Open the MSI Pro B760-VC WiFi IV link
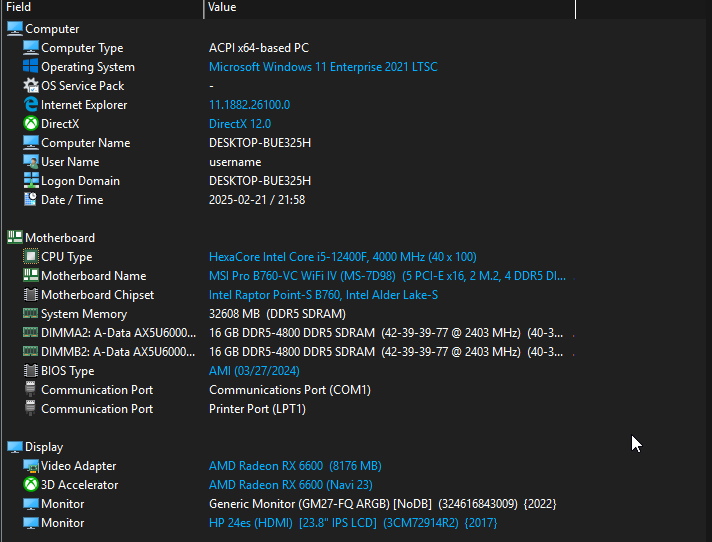The image size is (712, 542). coord(387,276)
